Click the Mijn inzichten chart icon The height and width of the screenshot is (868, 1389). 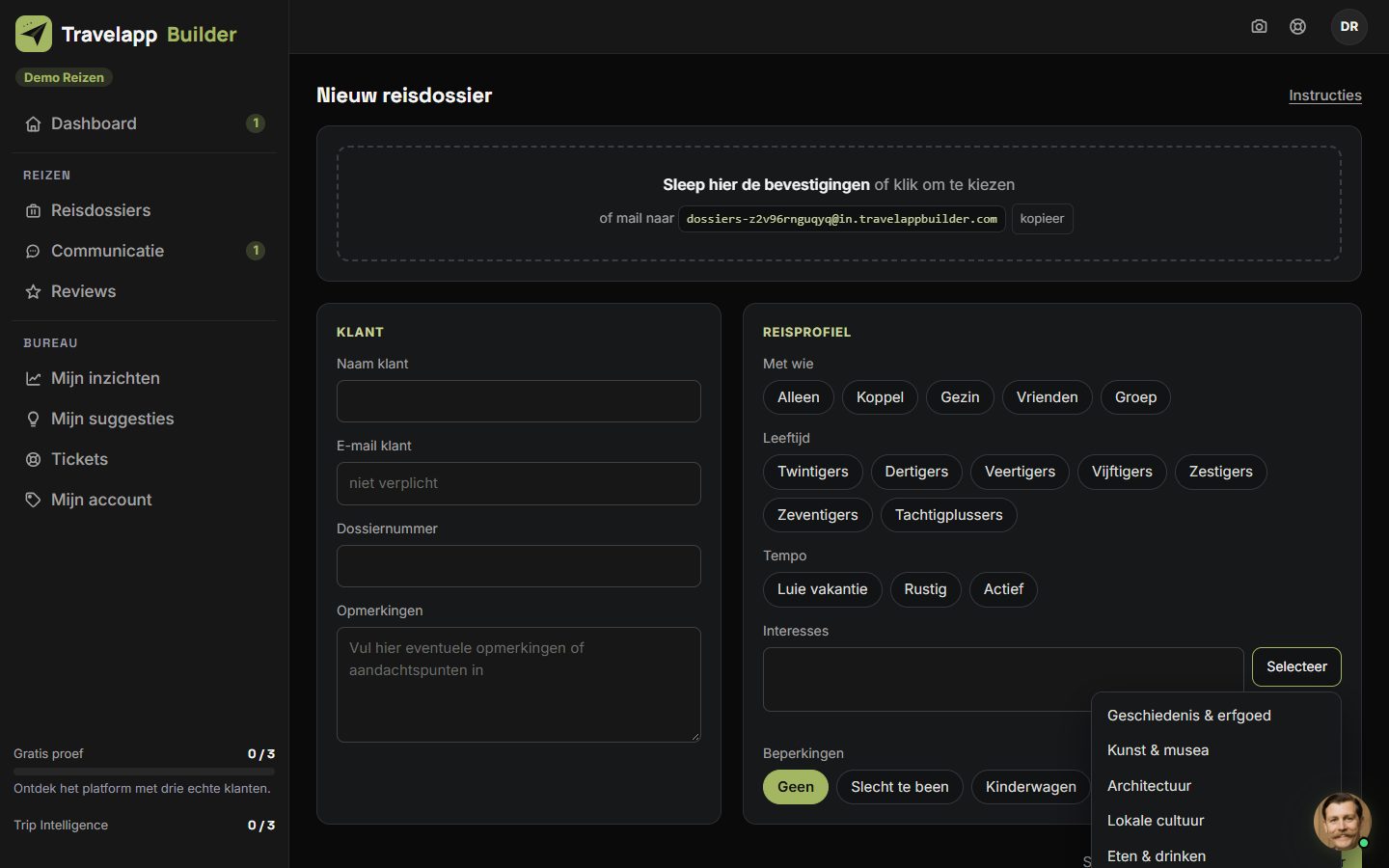click(x=33, y=378)
